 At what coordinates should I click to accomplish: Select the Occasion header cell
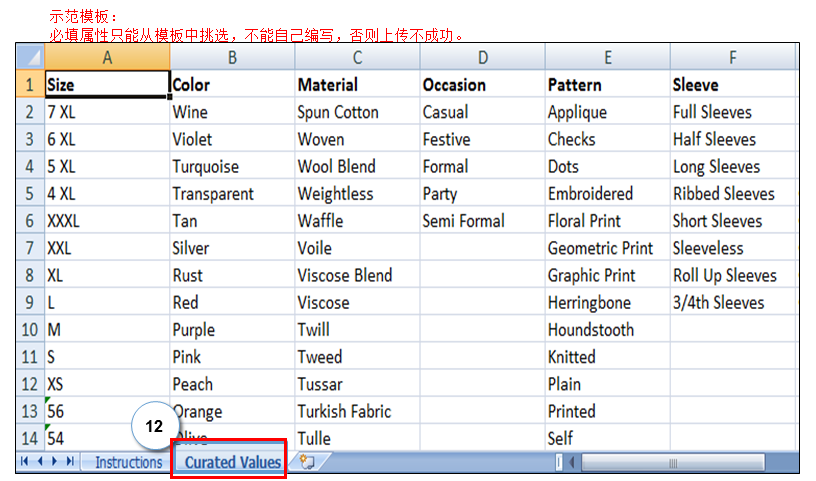coord(482,84)
